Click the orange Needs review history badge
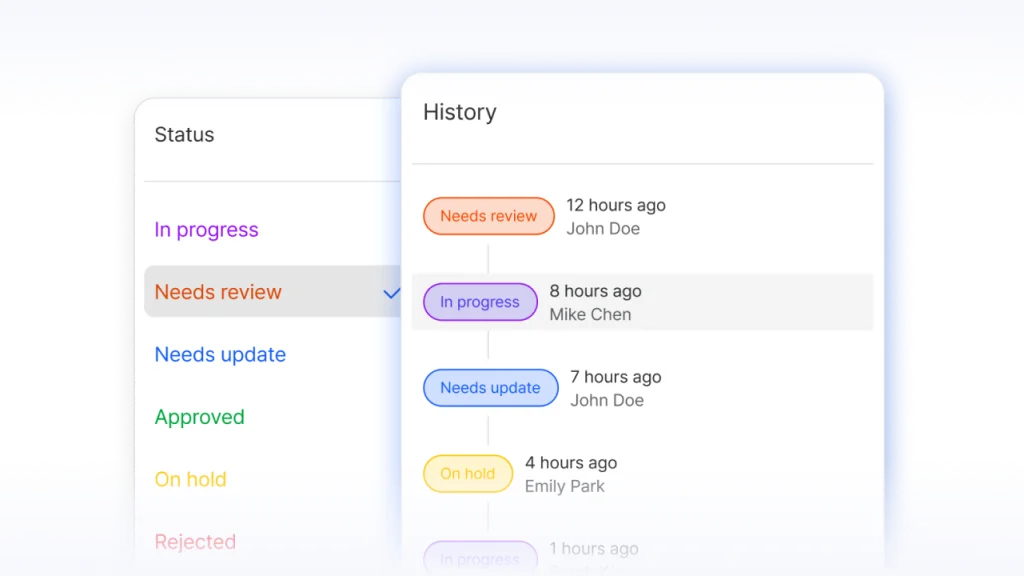The image size is (1024, 576). pos(488,216)
